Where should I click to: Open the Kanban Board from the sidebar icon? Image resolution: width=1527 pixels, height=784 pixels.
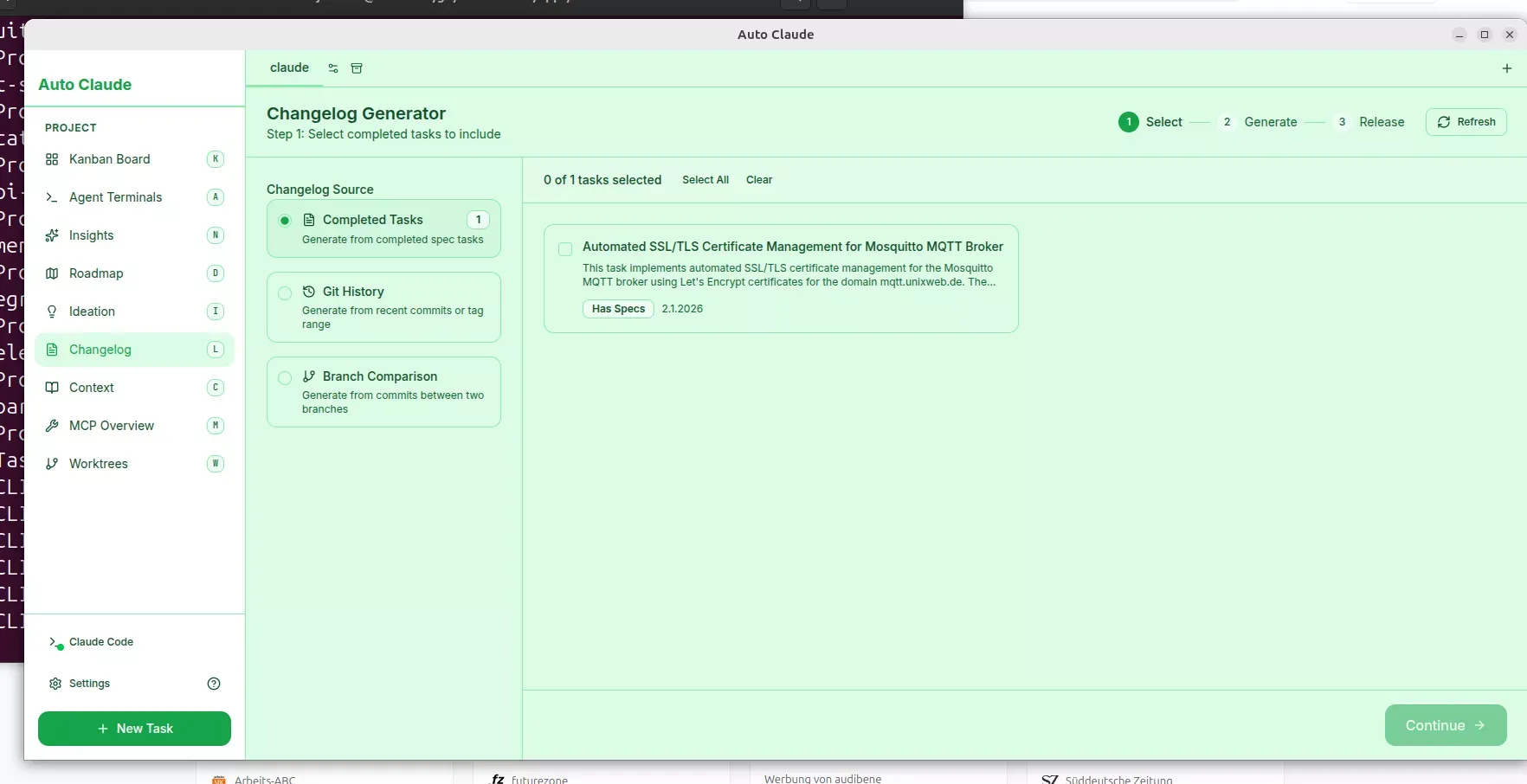coord(53,159)
